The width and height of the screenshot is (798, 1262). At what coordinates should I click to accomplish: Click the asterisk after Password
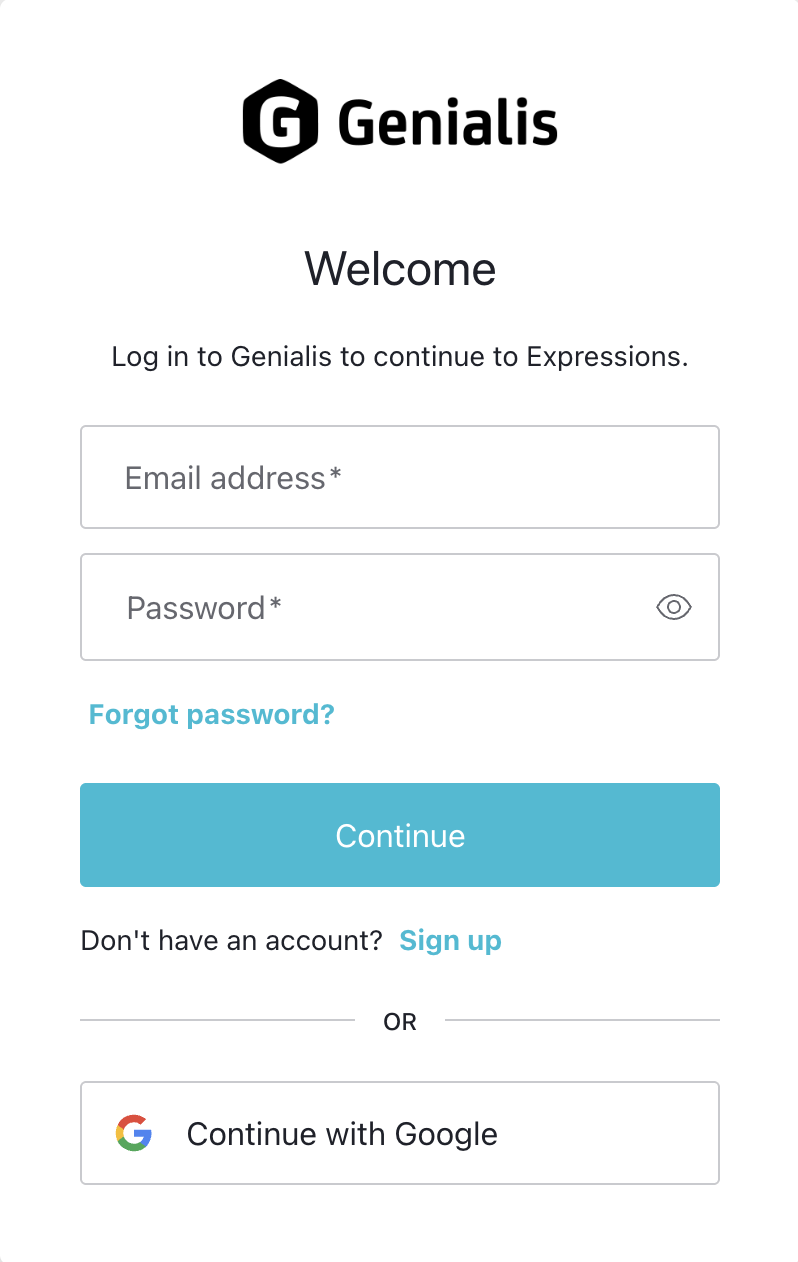(x=276, y=605)
